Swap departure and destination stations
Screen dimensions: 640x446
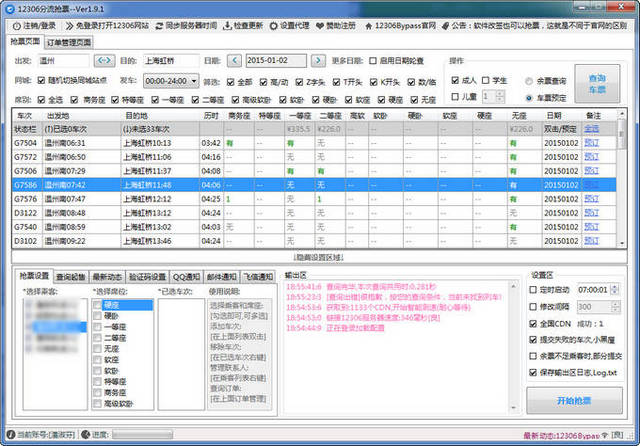[x=104, y=60]
